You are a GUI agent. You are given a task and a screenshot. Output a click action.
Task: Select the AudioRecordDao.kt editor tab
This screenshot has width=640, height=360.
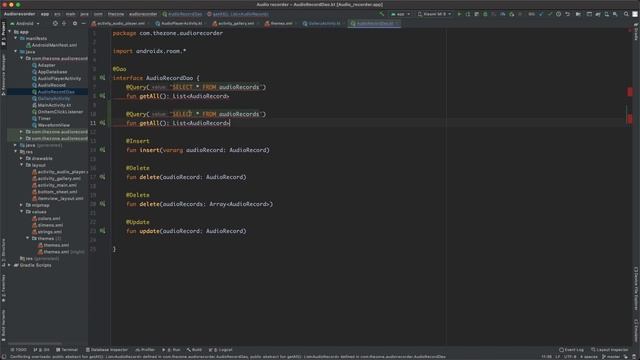373,24
